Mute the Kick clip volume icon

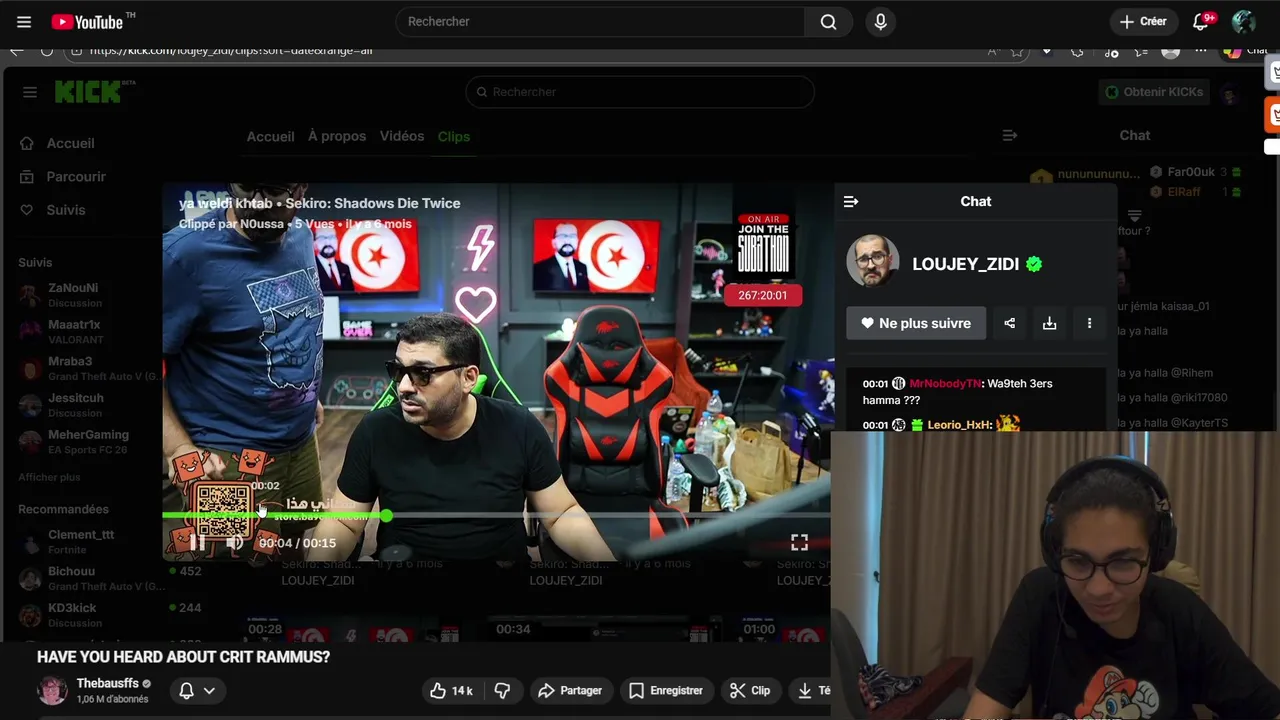(235, 543)
